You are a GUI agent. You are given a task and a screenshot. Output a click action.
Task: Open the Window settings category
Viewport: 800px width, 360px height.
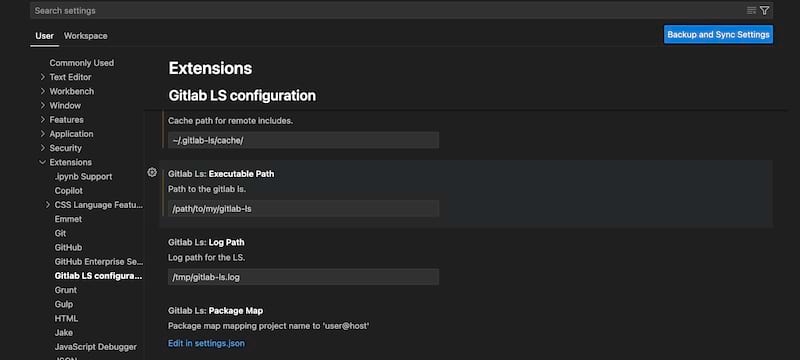[65, 106]
